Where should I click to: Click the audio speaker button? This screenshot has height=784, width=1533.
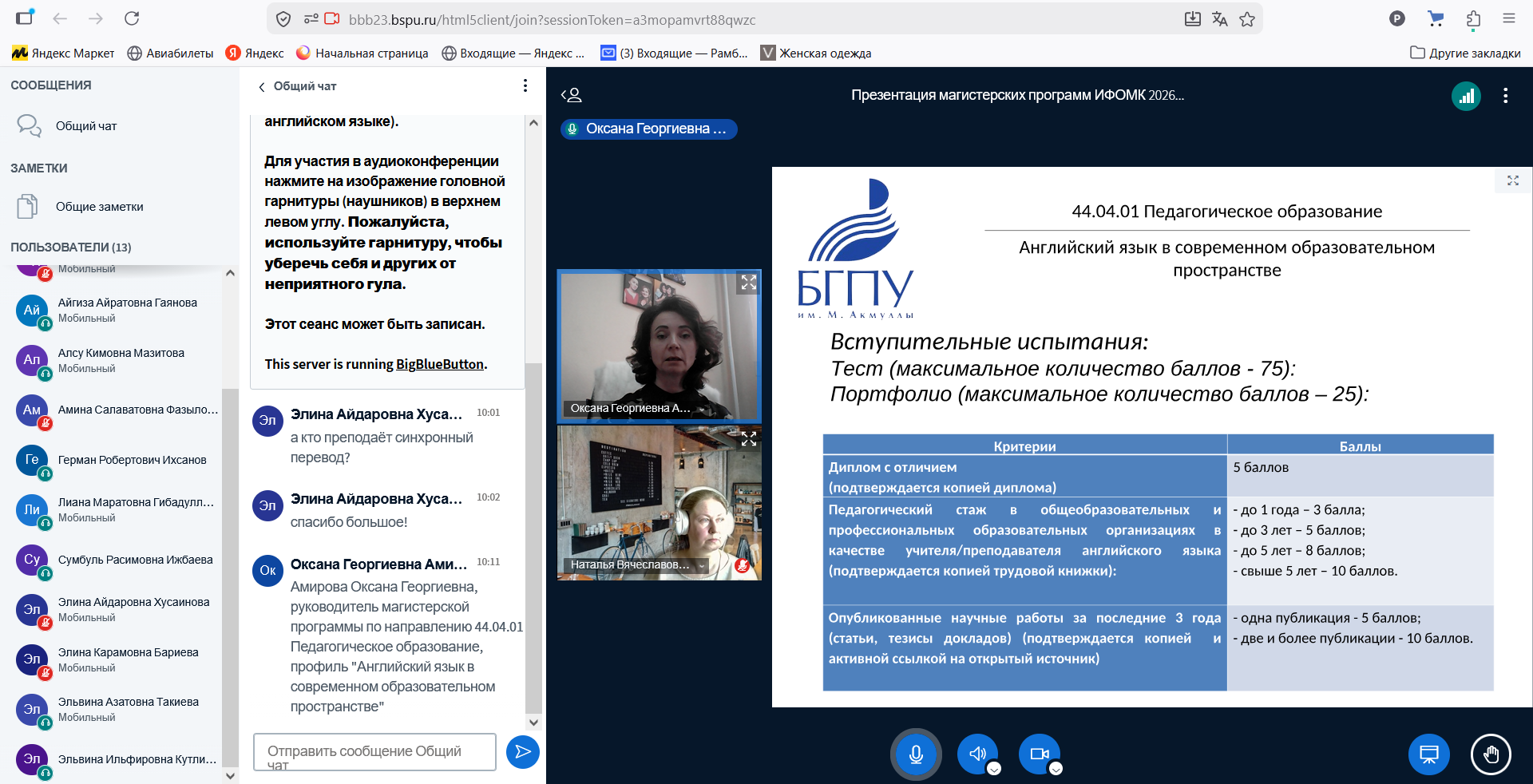[977, 754]
